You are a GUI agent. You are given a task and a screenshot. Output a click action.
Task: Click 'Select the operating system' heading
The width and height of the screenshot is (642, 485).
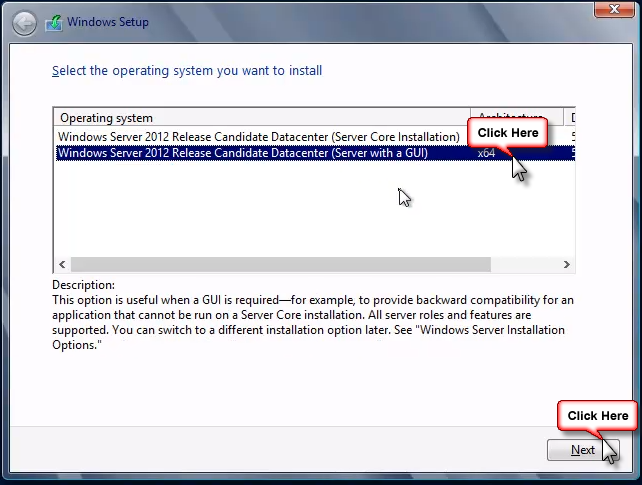click(x=187, y=70)
